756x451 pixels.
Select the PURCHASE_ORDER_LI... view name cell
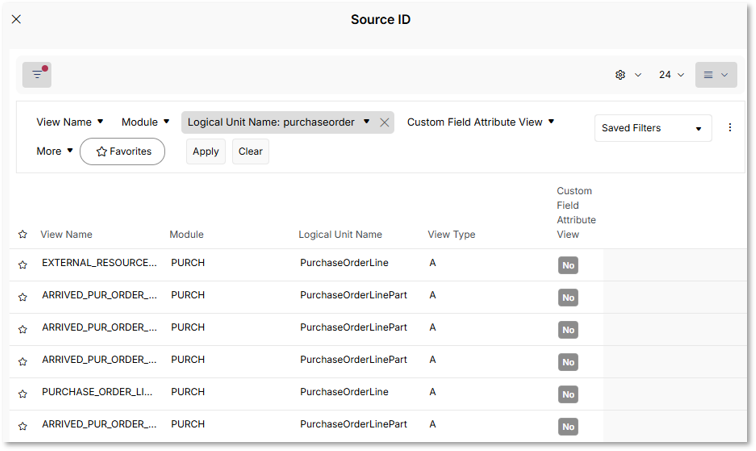point(97,392)
